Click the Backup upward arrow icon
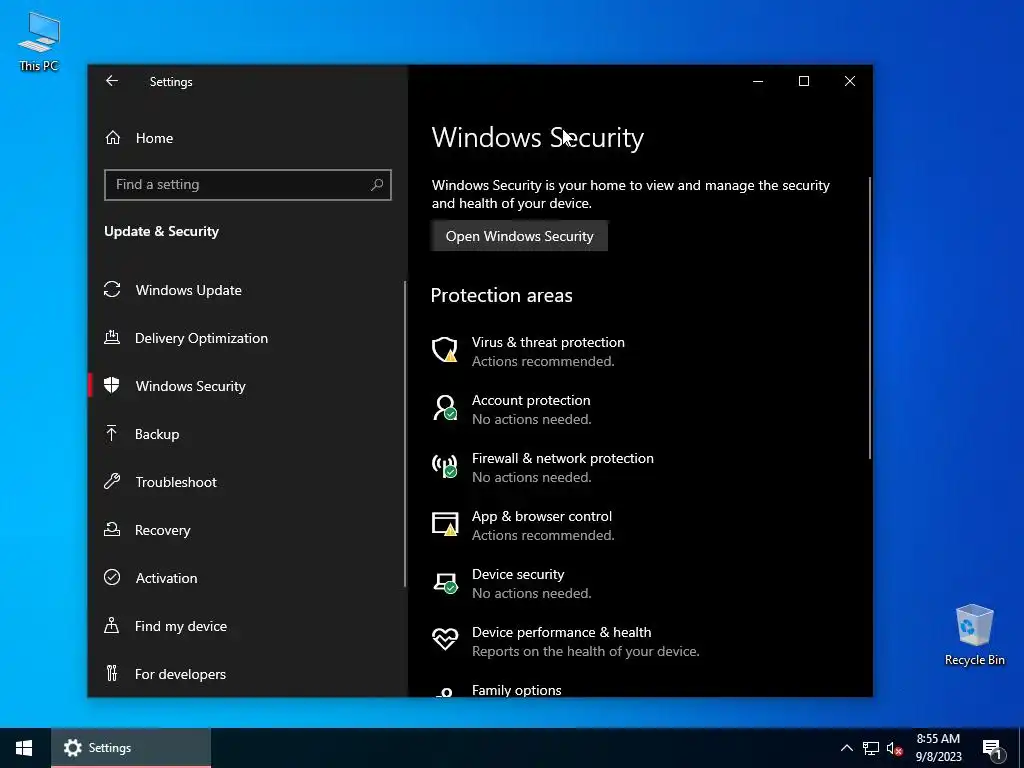The image size is (1024, 768). 112,434
